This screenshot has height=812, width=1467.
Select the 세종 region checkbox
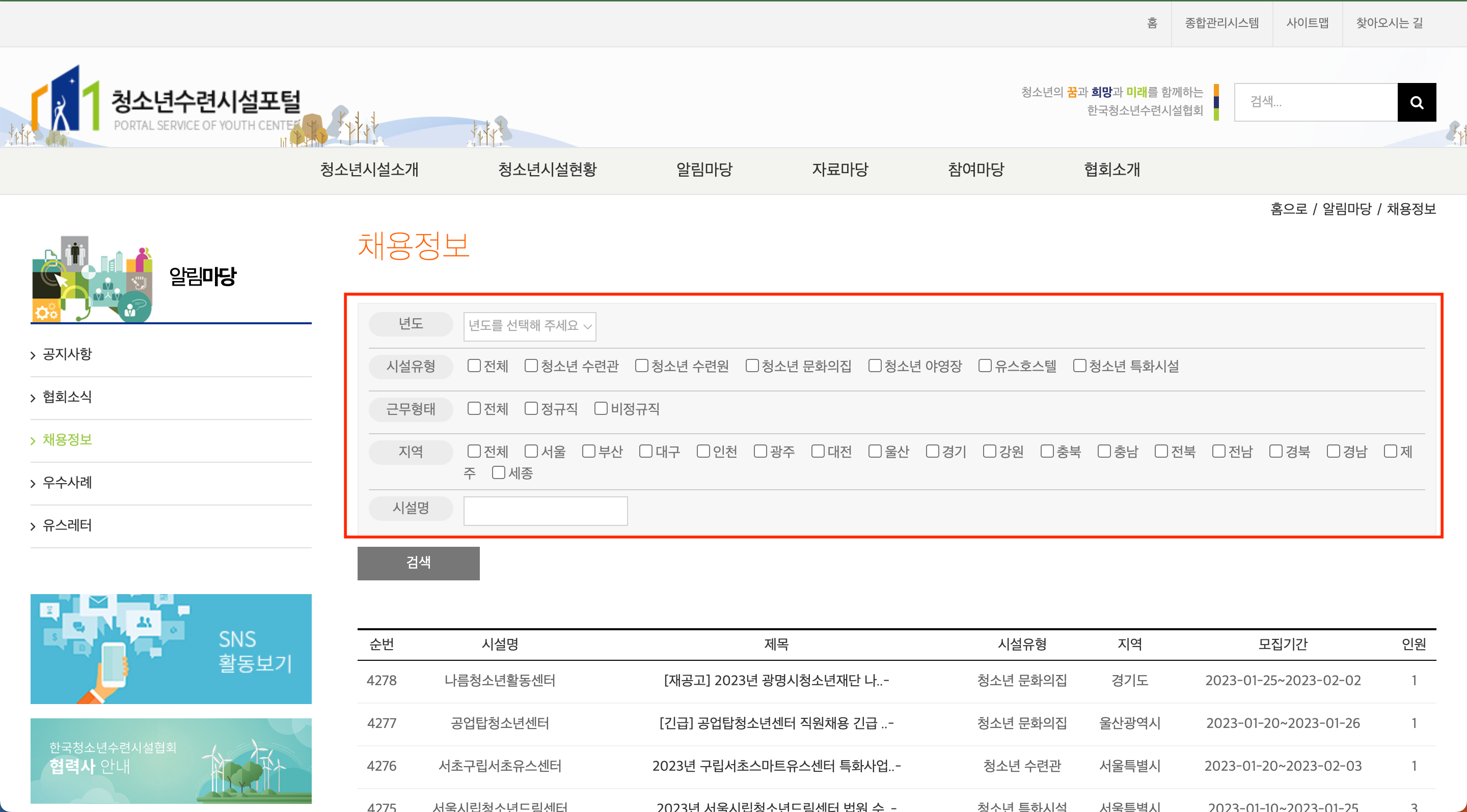pos(498,472)
